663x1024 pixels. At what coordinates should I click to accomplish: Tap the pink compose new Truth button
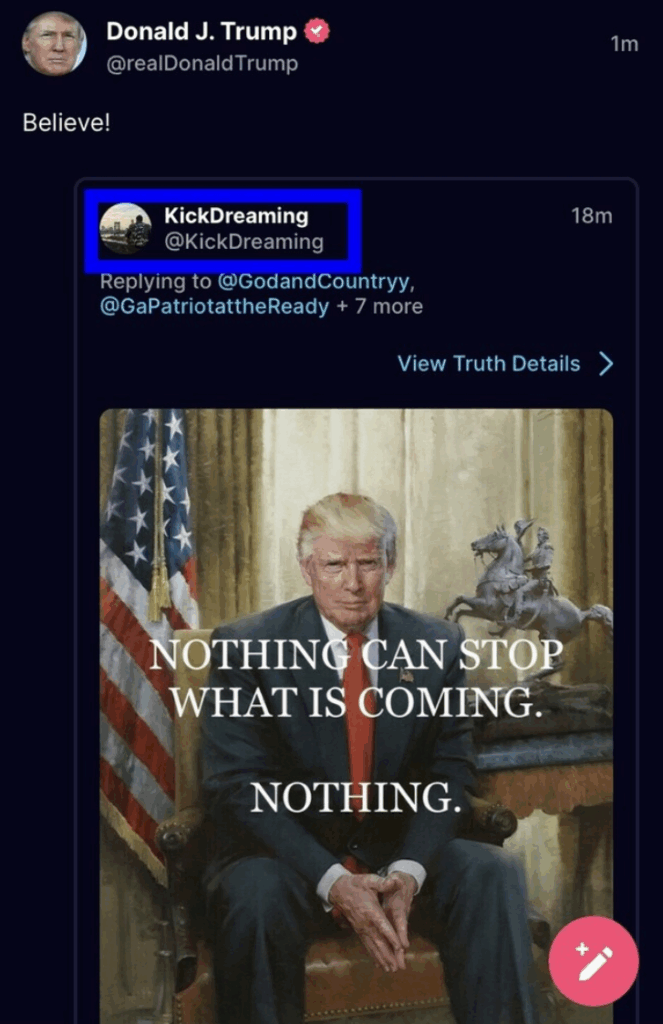(593, 961)
